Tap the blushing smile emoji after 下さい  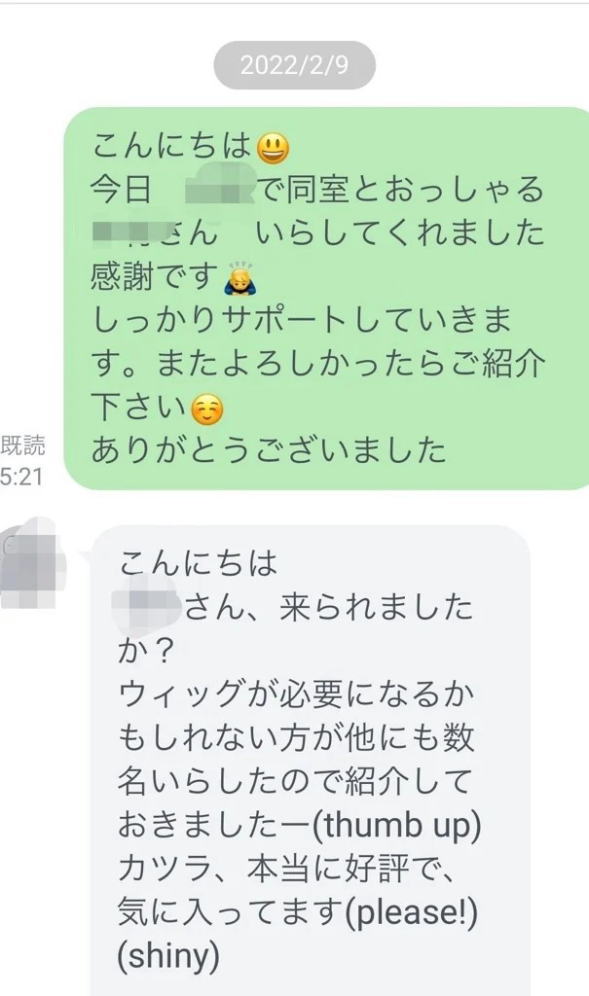[208, 410]
